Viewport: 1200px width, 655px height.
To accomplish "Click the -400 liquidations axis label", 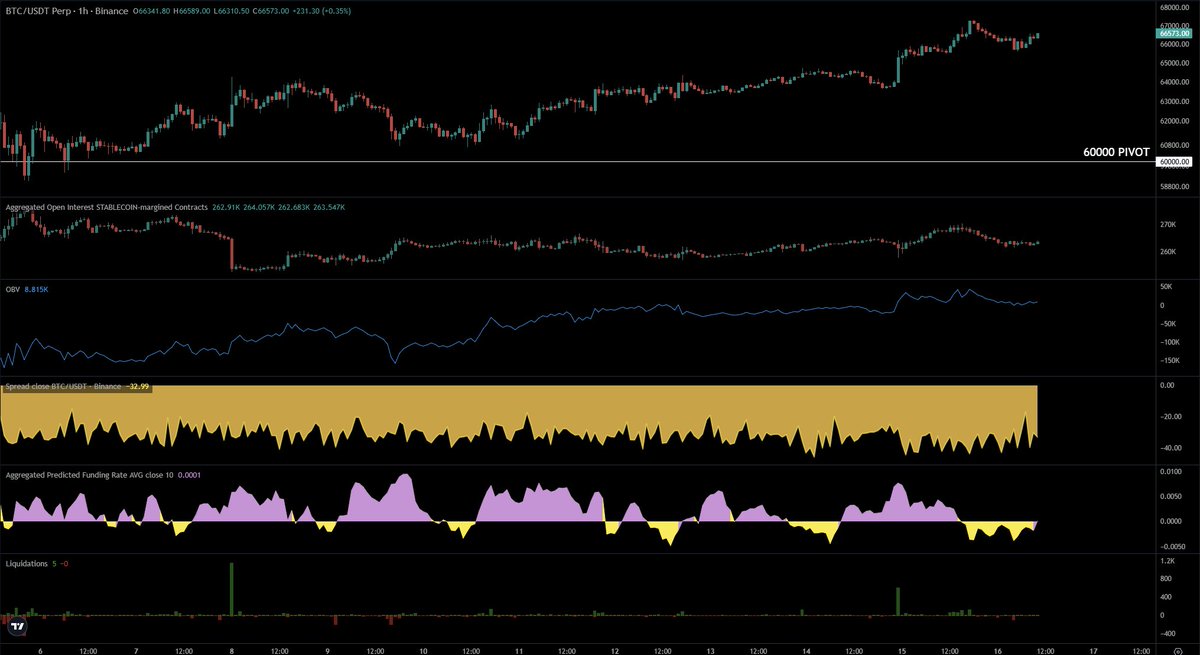I will tap(1167, 633).
